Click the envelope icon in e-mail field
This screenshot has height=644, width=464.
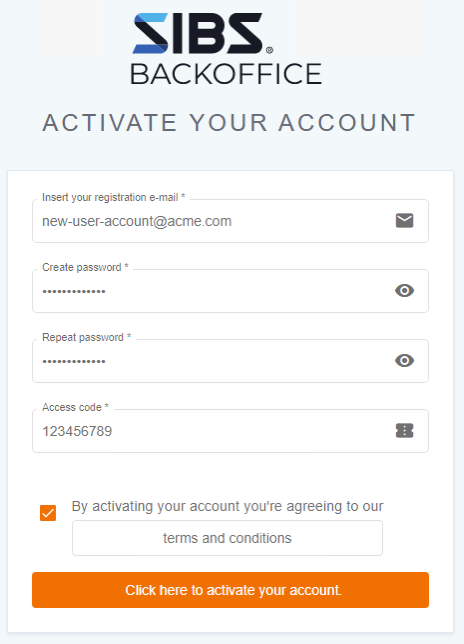point(404,221)
